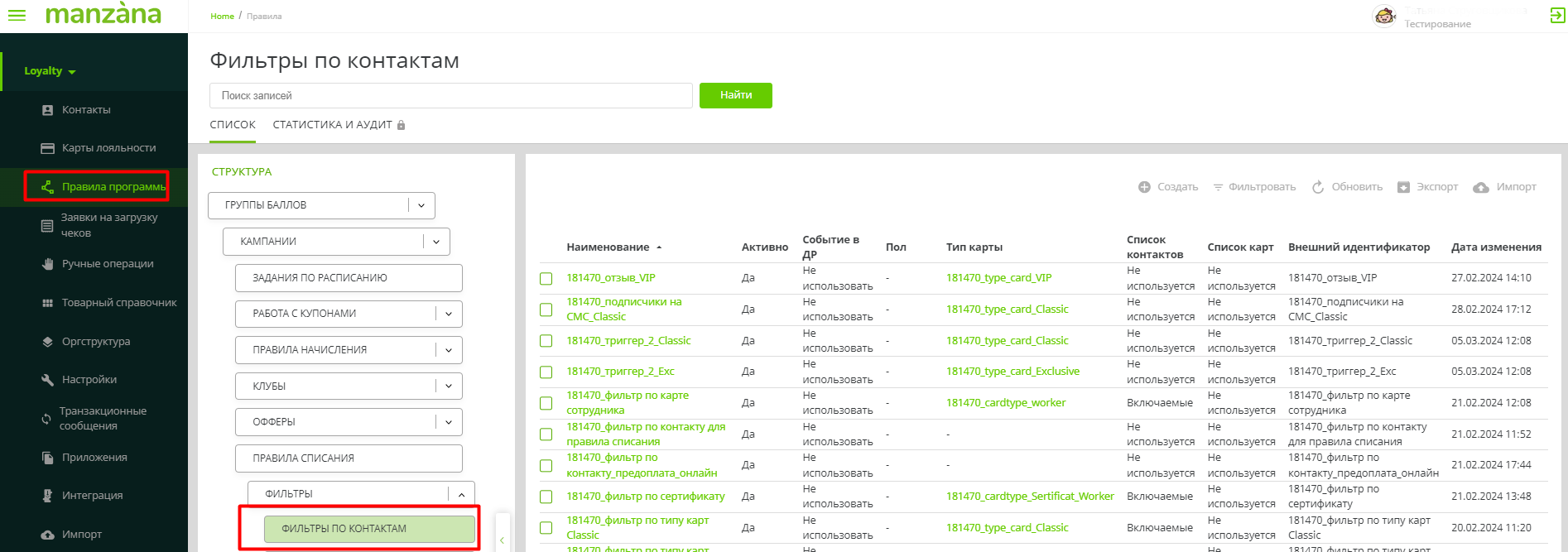The image size is (1568, 552).
Task: Click the Поиск записей search field
Action: [x=450, y=96]
